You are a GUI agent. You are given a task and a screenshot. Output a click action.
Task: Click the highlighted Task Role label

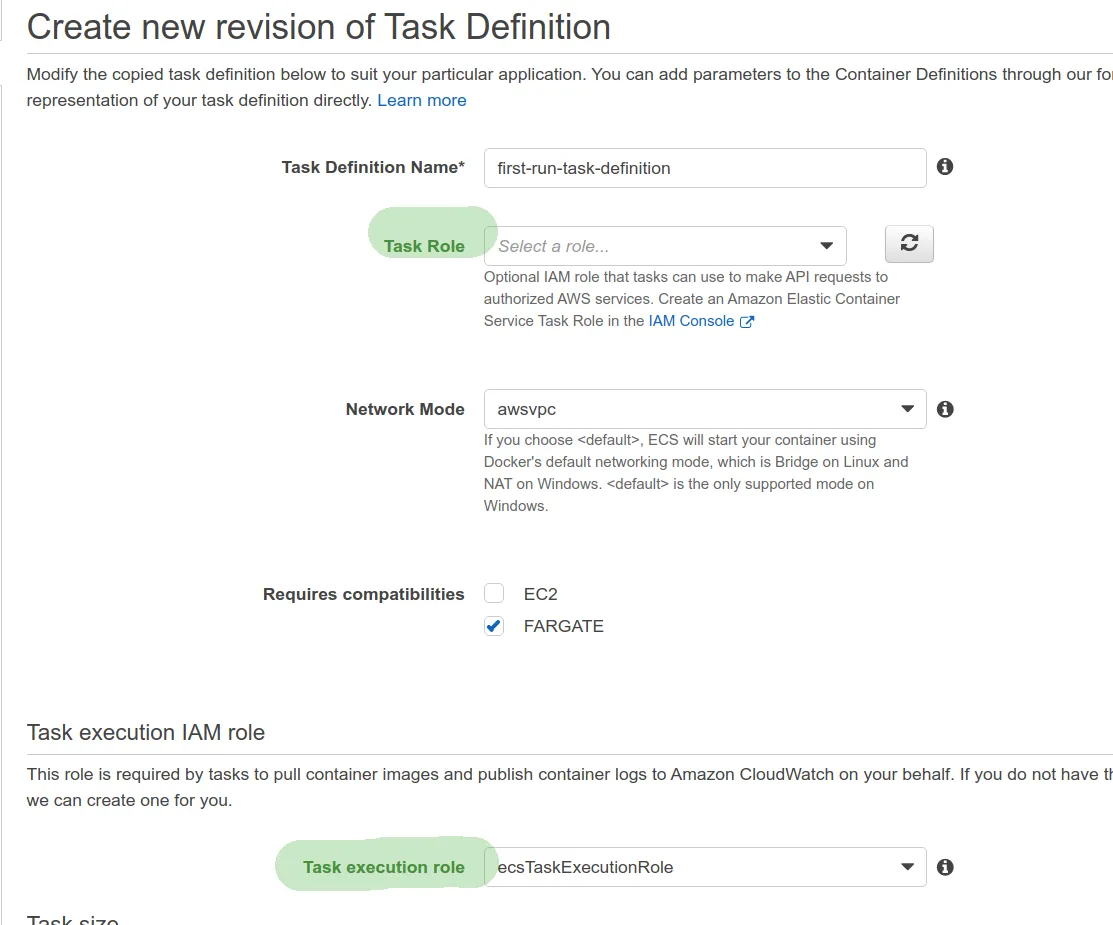click(x=424, y=246)
